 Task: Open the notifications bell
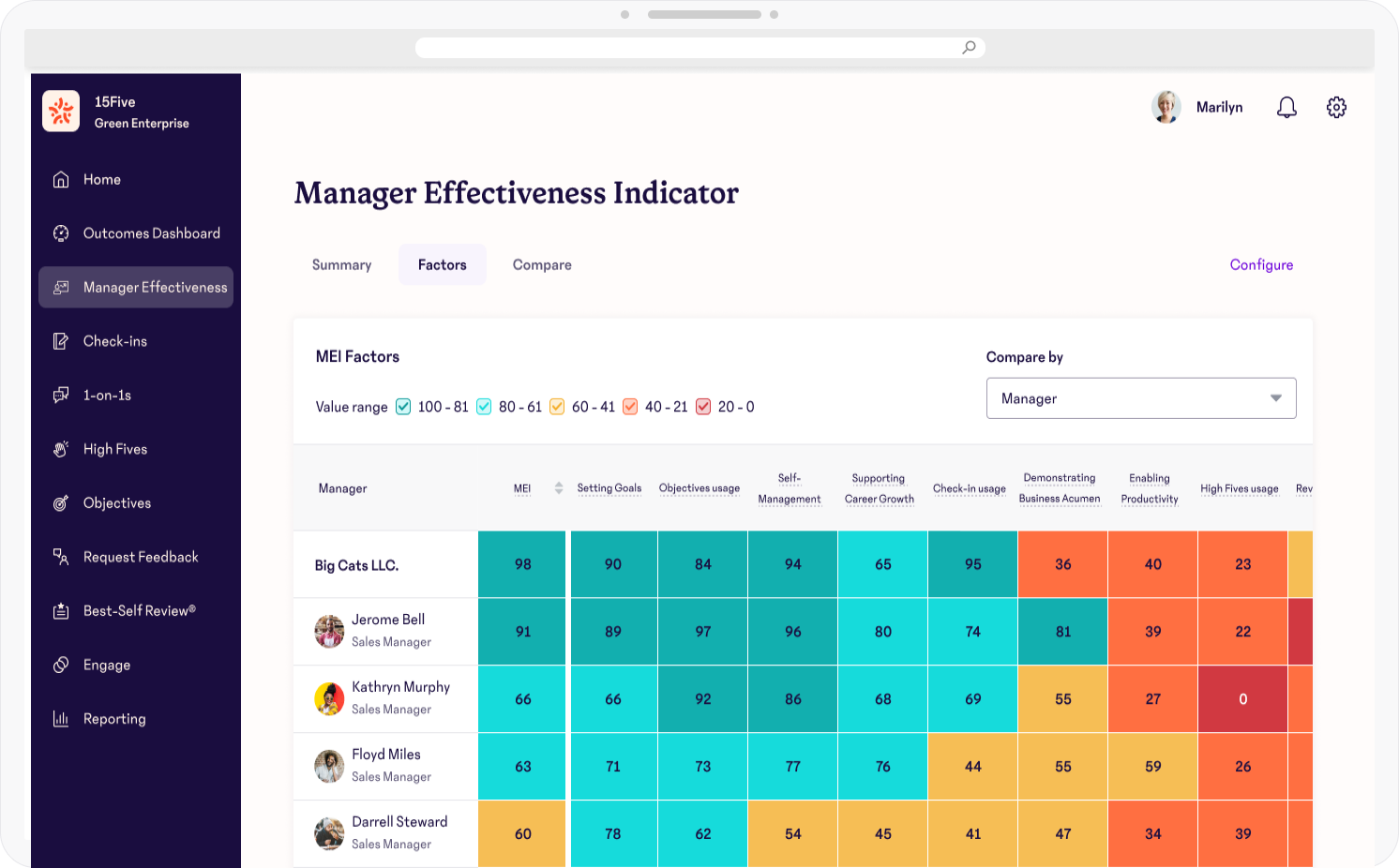[1286, 108]
